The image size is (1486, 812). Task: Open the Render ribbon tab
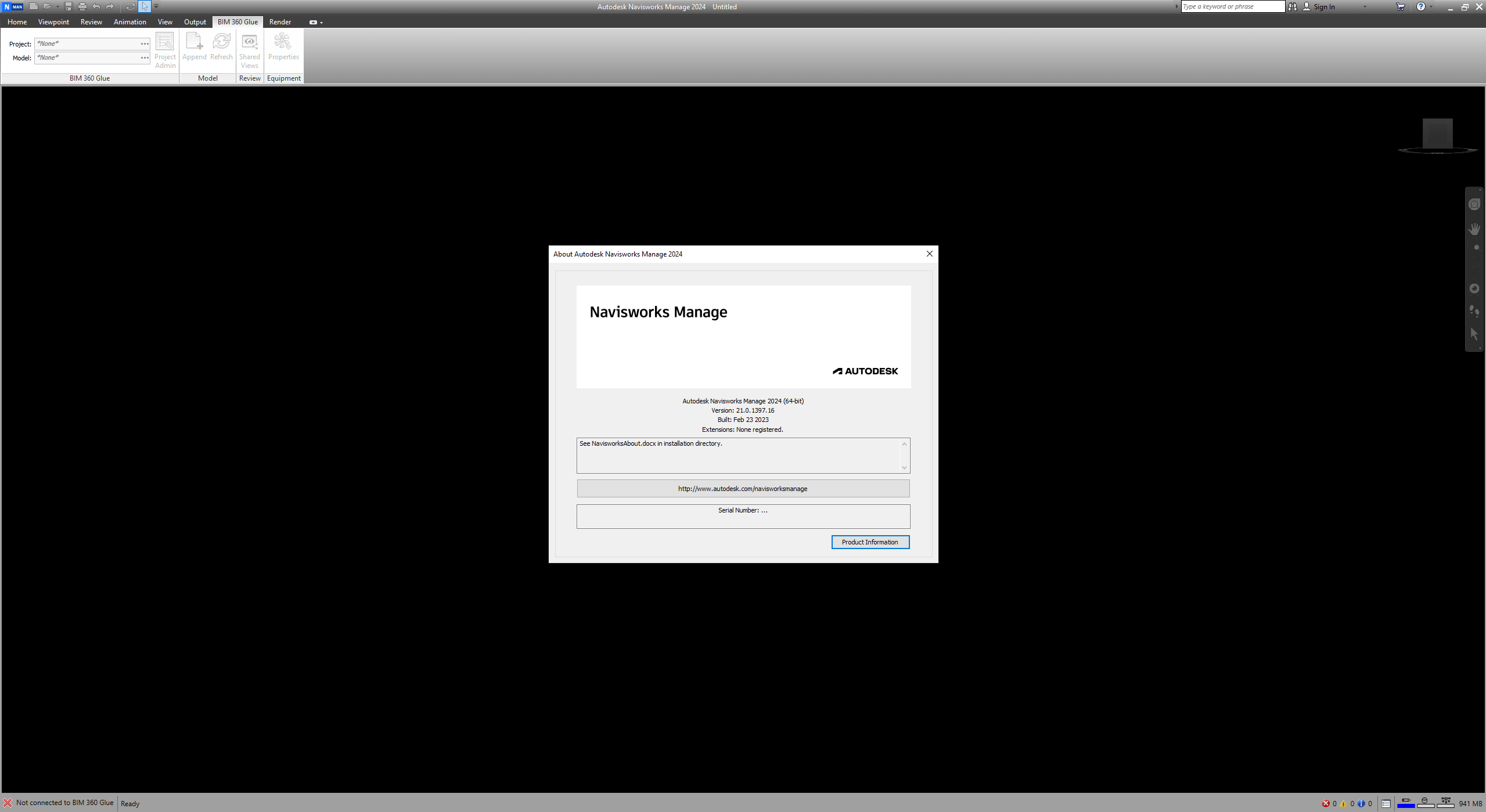click(280, 21)
